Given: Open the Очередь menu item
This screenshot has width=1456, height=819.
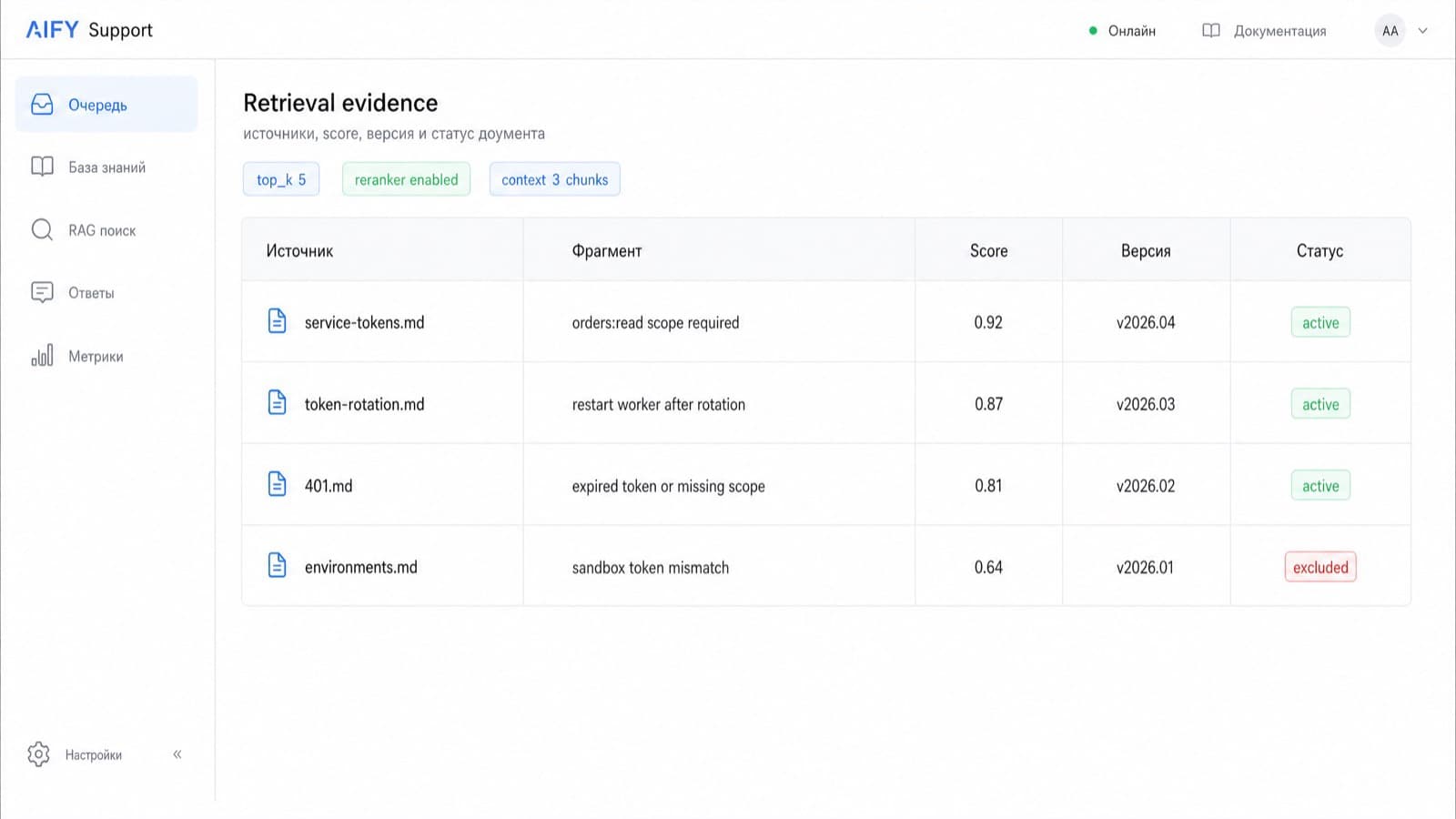Looking at the screenshot, I should (106, 105).
